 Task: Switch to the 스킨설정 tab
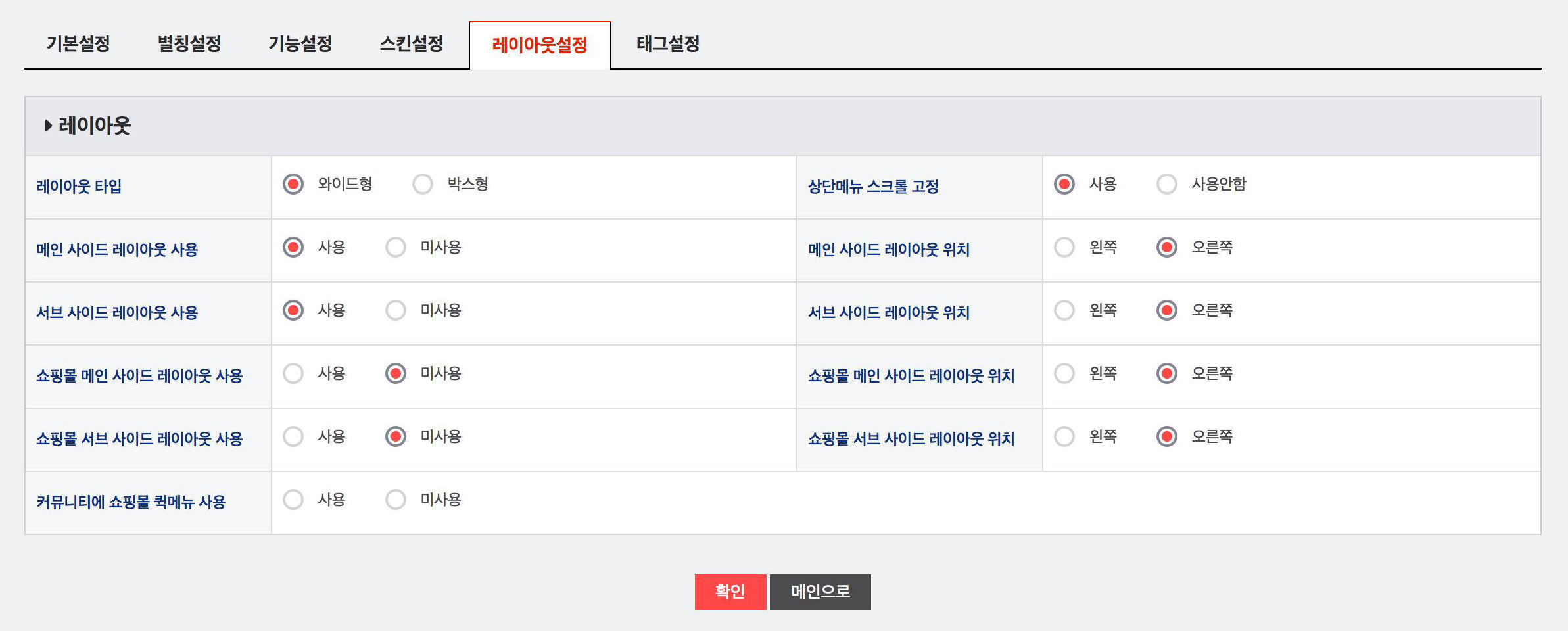click(x=412, y=44)
